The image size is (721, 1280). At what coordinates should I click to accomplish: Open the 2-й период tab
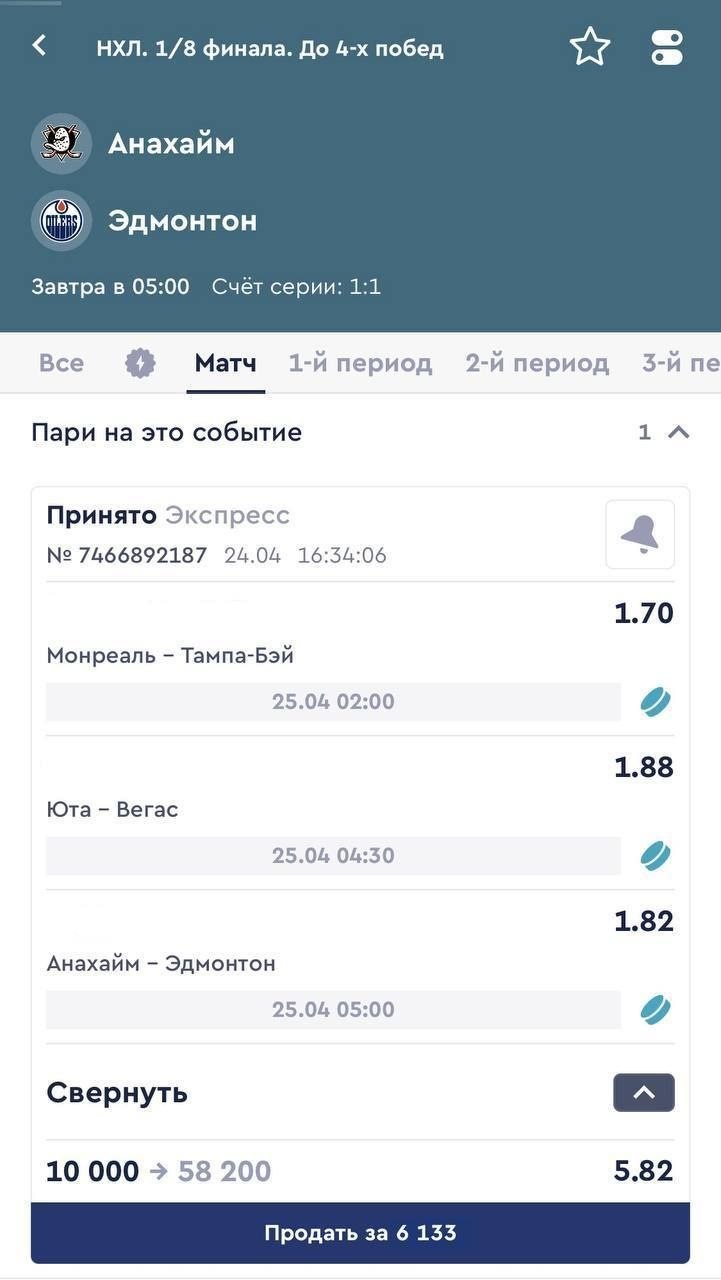coord(536,363)
